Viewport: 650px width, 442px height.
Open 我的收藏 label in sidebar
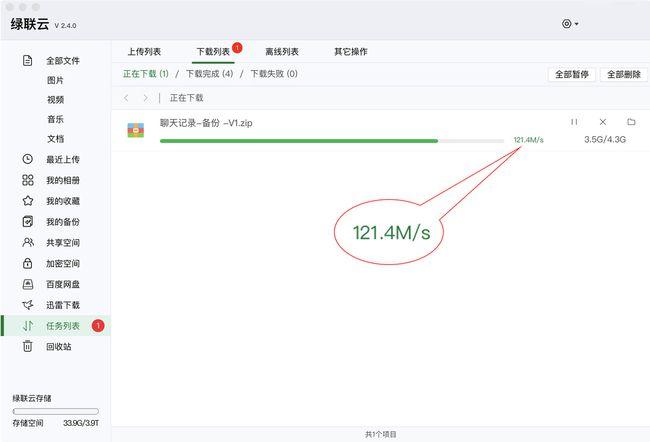63,201
